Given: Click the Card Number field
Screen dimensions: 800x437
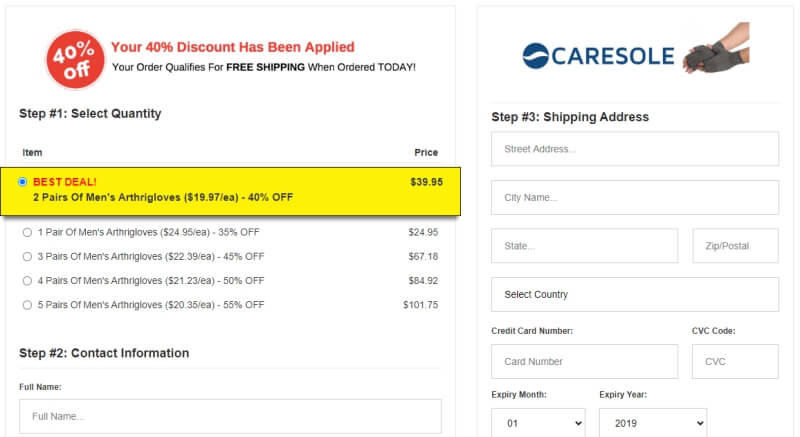Looking at the screenshot, I should tap(585, 362).
